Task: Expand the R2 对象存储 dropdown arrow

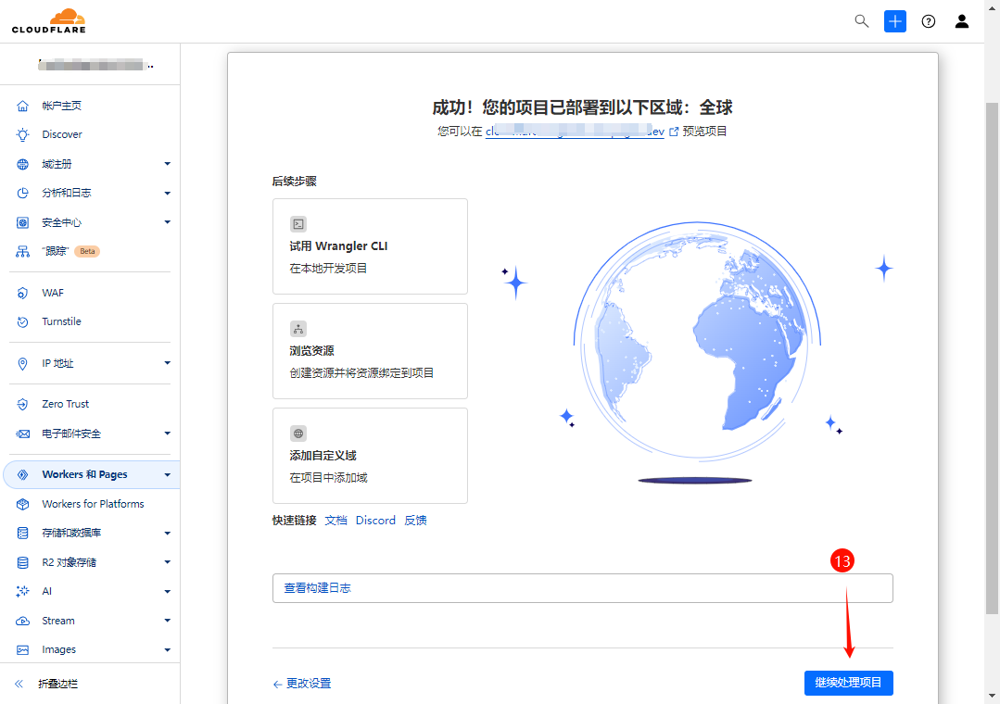Action: click(x=167, y=562)
